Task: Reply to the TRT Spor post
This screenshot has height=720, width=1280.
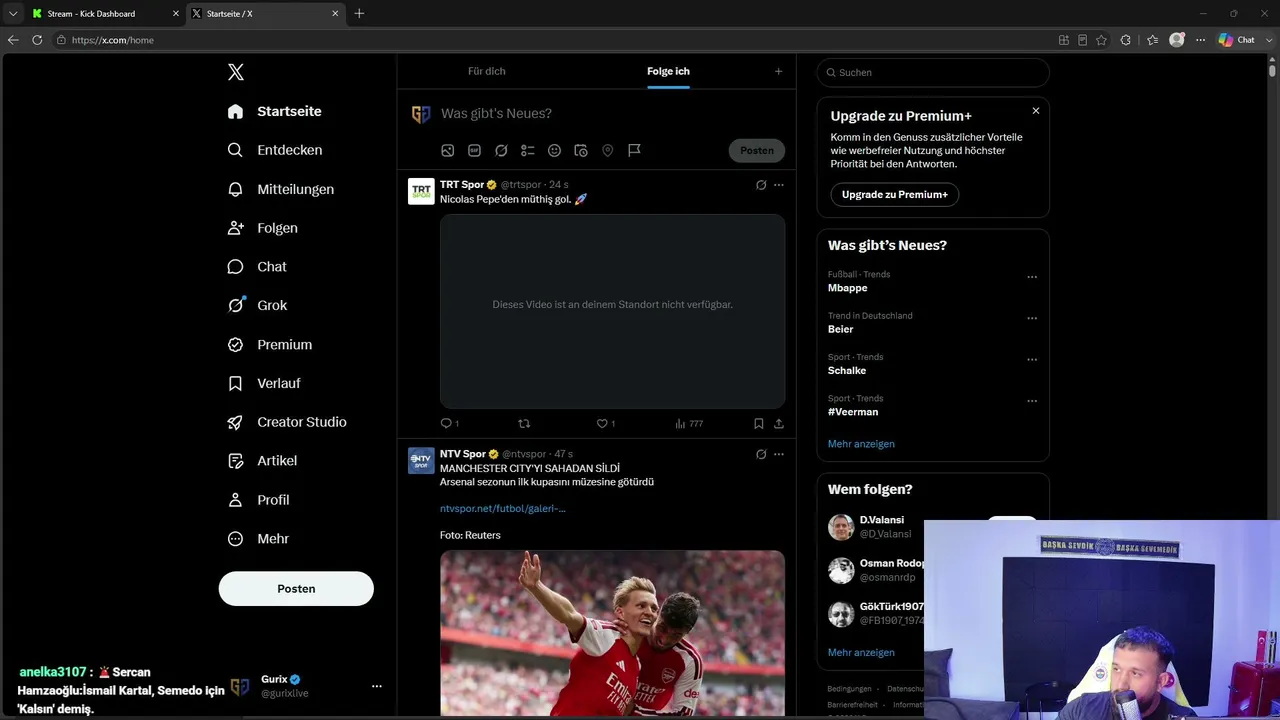Action: pyautogui.click(x=446, y=424)
